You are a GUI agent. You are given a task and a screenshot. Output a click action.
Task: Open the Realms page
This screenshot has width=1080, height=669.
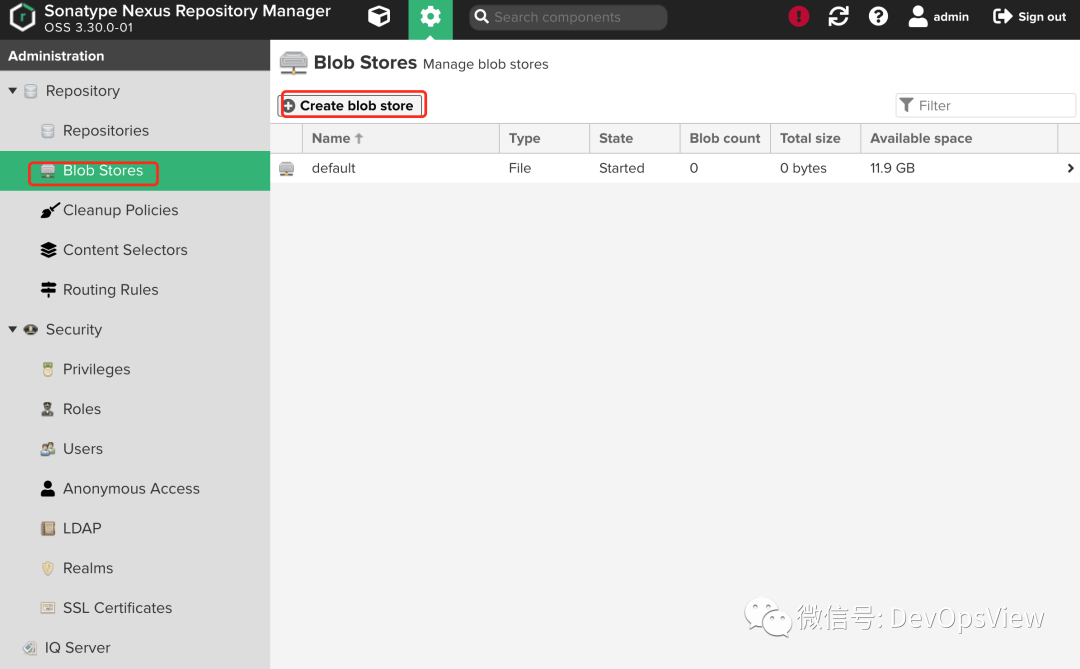tap(88, 568)
